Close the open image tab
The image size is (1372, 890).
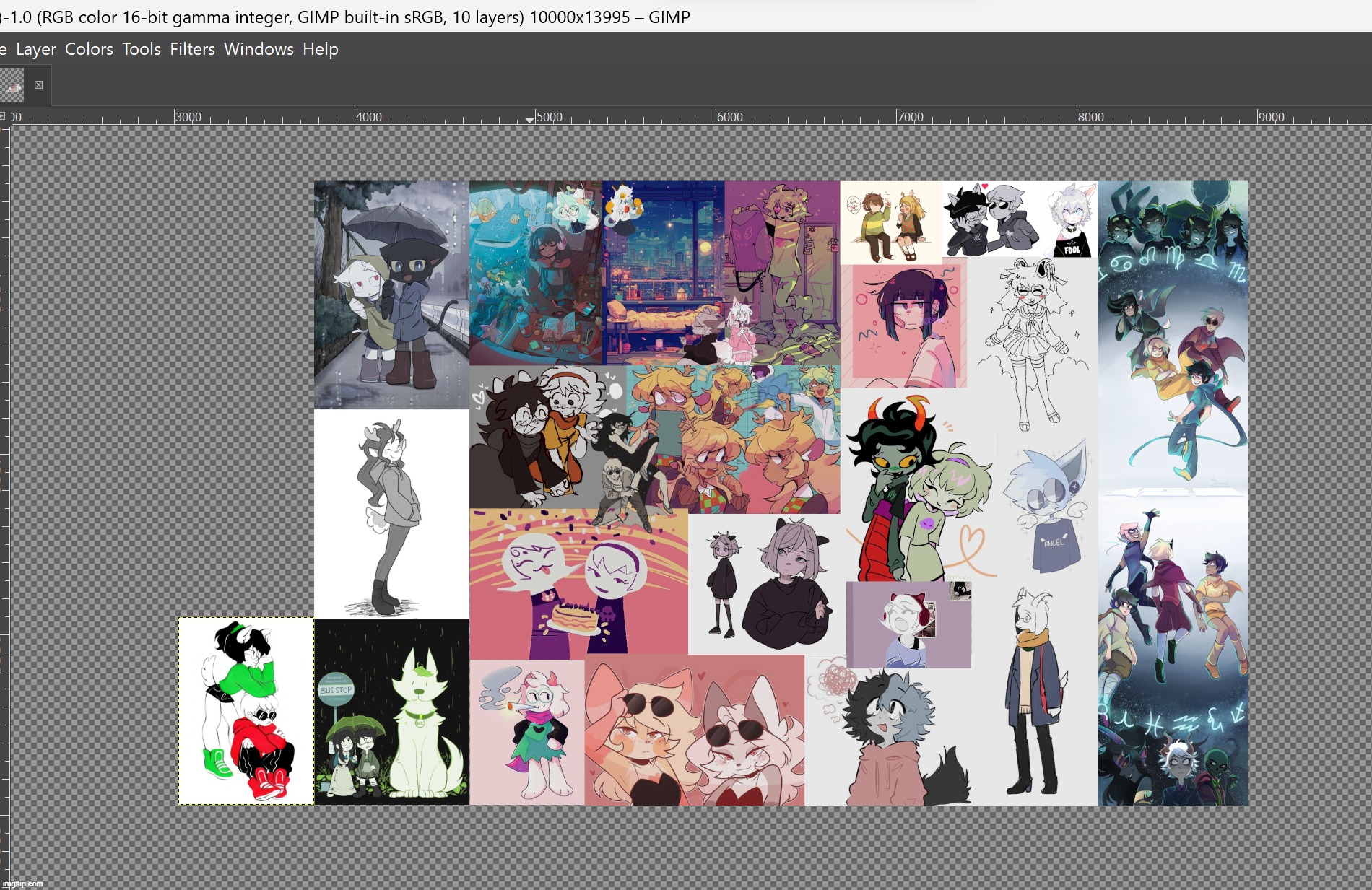coord(39,85)
